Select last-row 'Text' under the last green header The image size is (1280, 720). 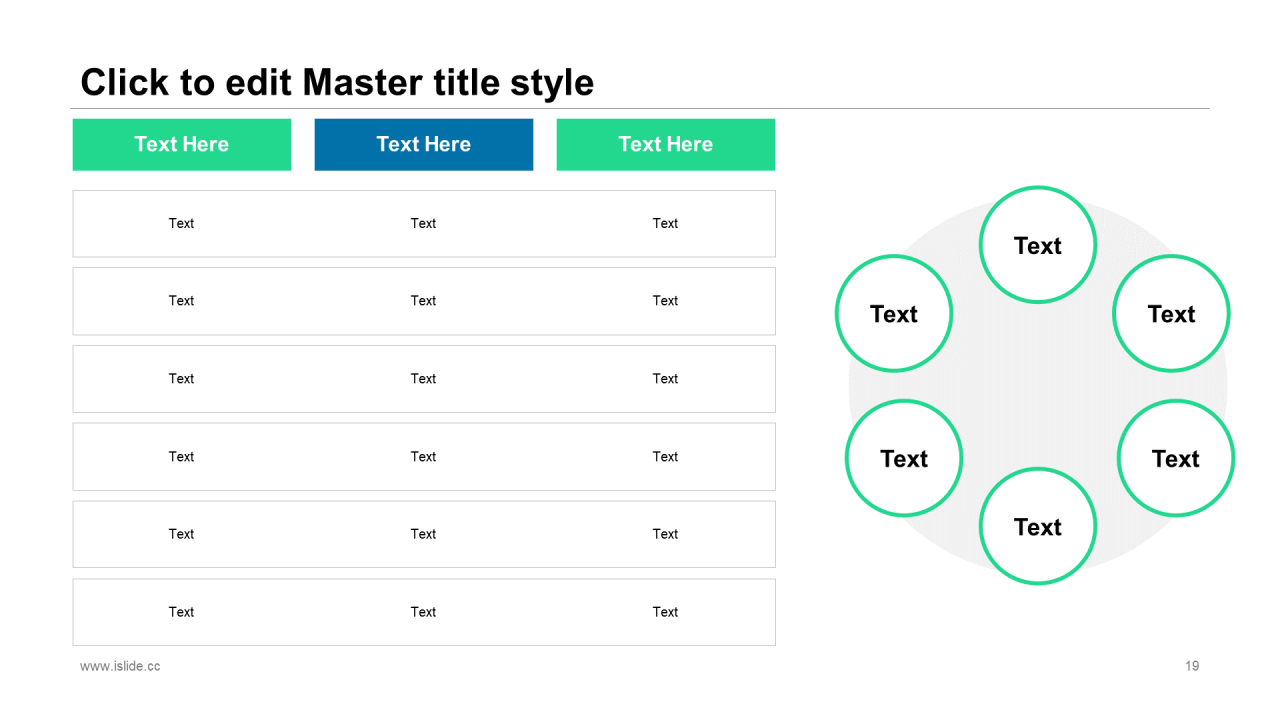(665, 612)
